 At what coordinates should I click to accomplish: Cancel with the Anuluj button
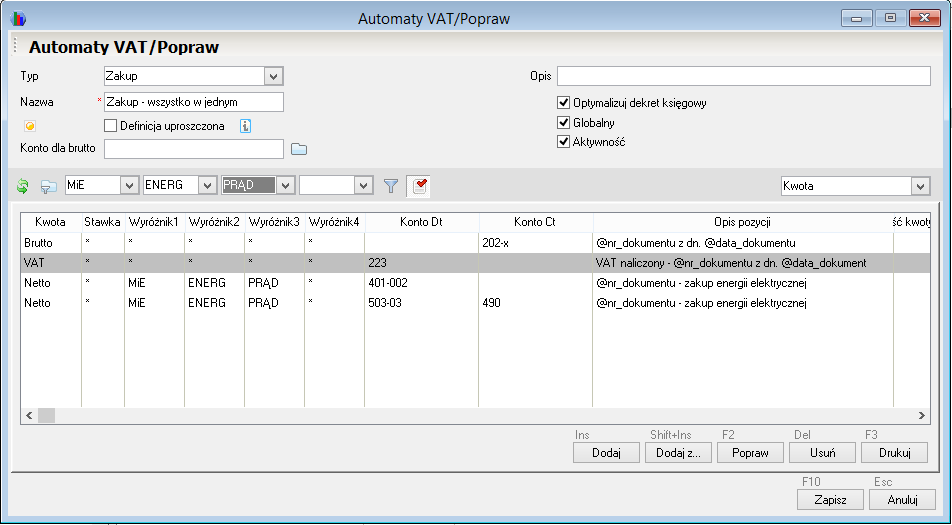click(902, 500)
